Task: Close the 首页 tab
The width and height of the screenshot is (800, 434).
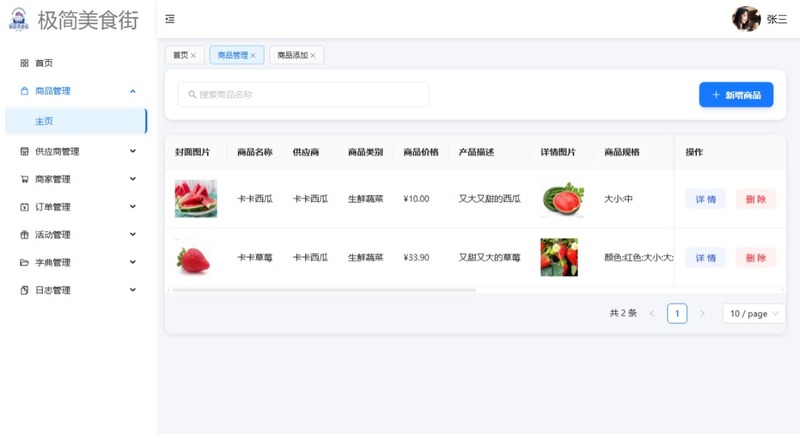Action: 193,56
